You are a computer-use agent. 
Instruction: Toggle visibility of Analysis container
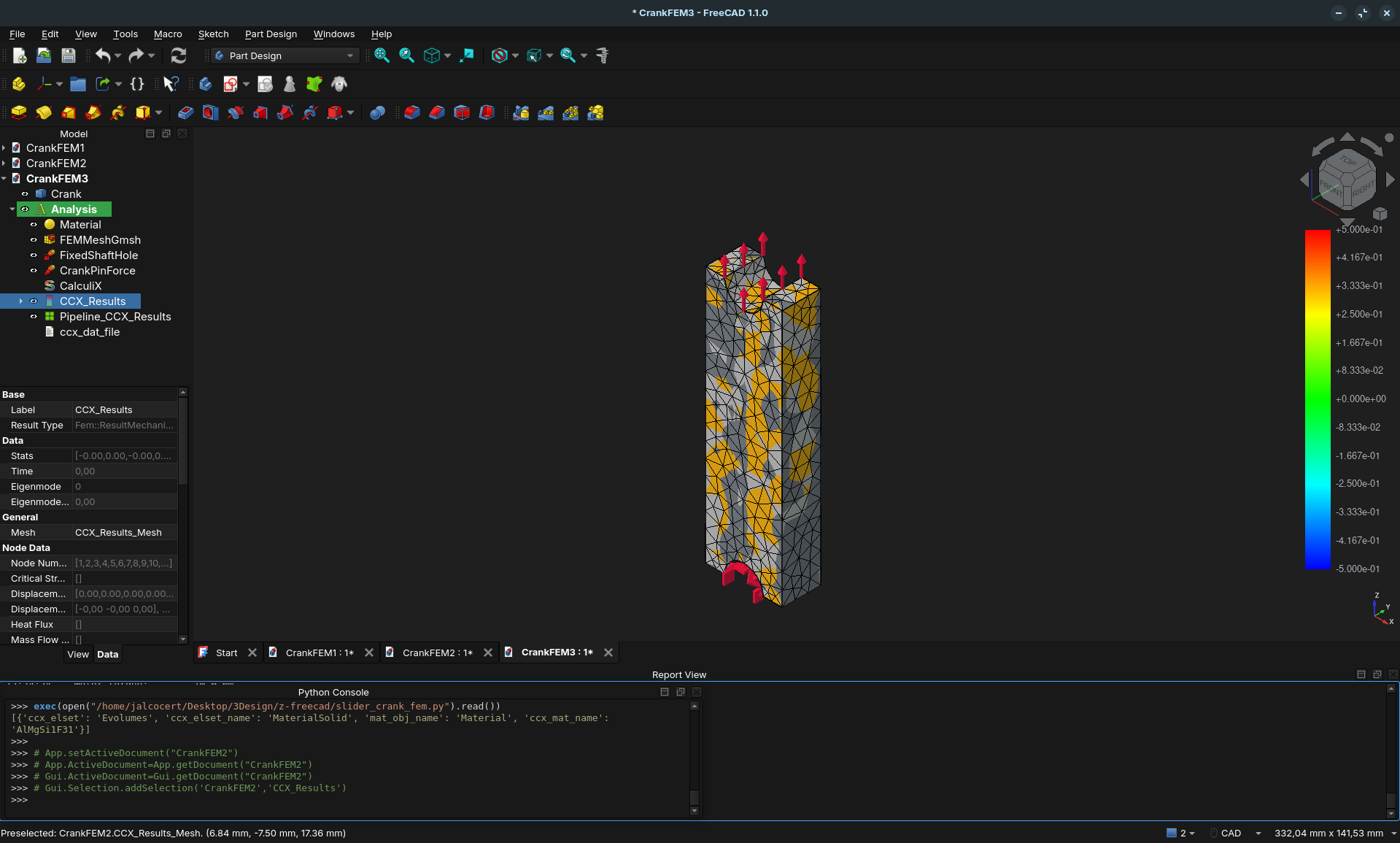coord(25,209)
